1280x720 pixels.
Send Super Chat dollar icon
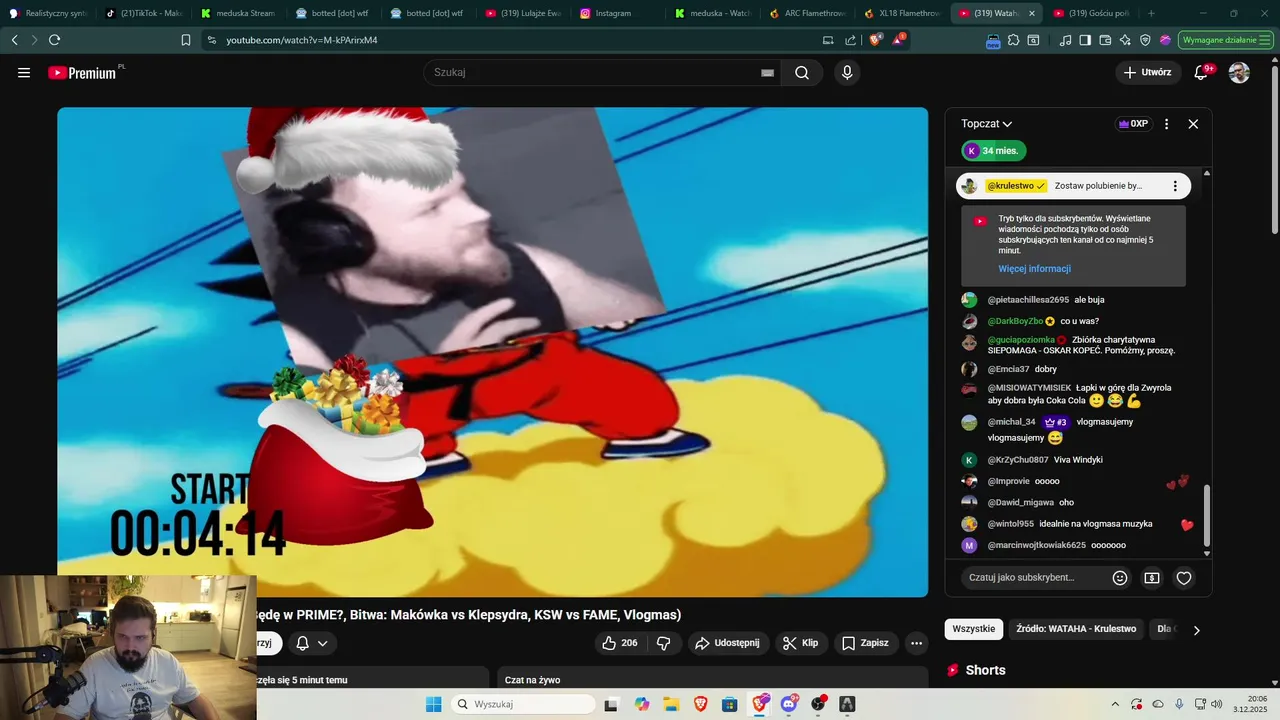[x=1152, y=578]
